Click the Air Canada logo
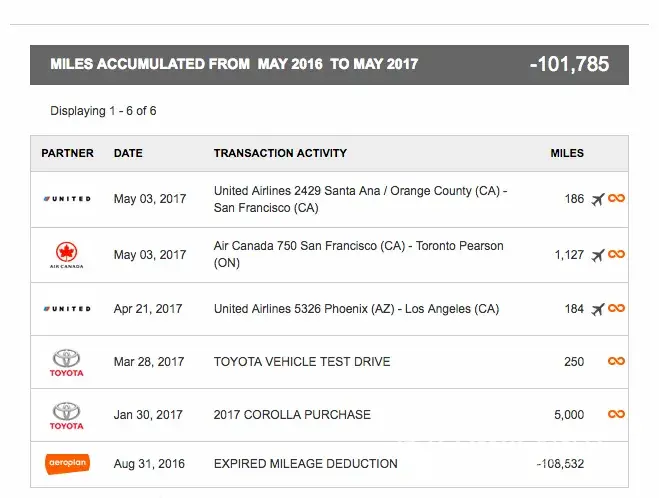 tap(67, 255)
